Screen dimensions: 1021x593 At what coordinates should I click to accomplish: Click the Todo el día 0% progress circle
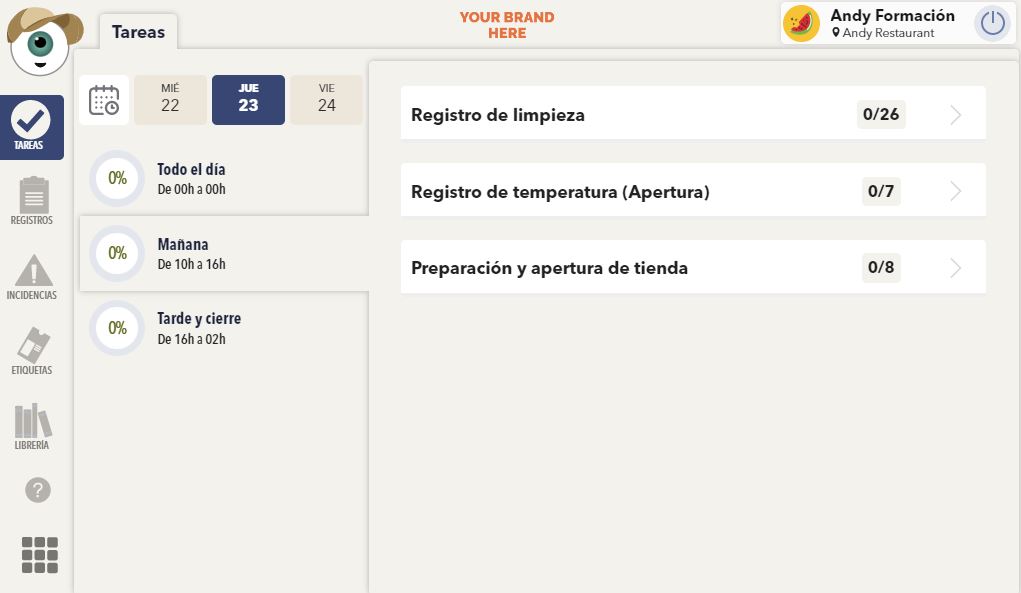pyautogui.click(x=117, y=178)
